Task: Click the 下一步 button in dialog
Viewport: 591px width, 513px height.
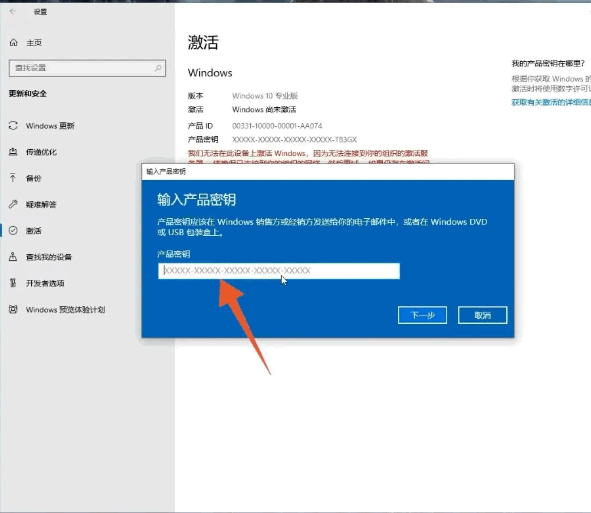Action: (422, 315)
